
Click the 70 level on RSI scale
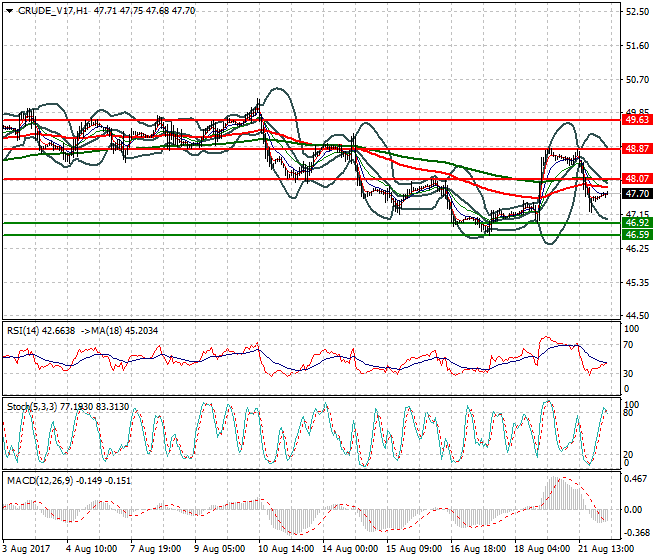[x=629, y=344]
